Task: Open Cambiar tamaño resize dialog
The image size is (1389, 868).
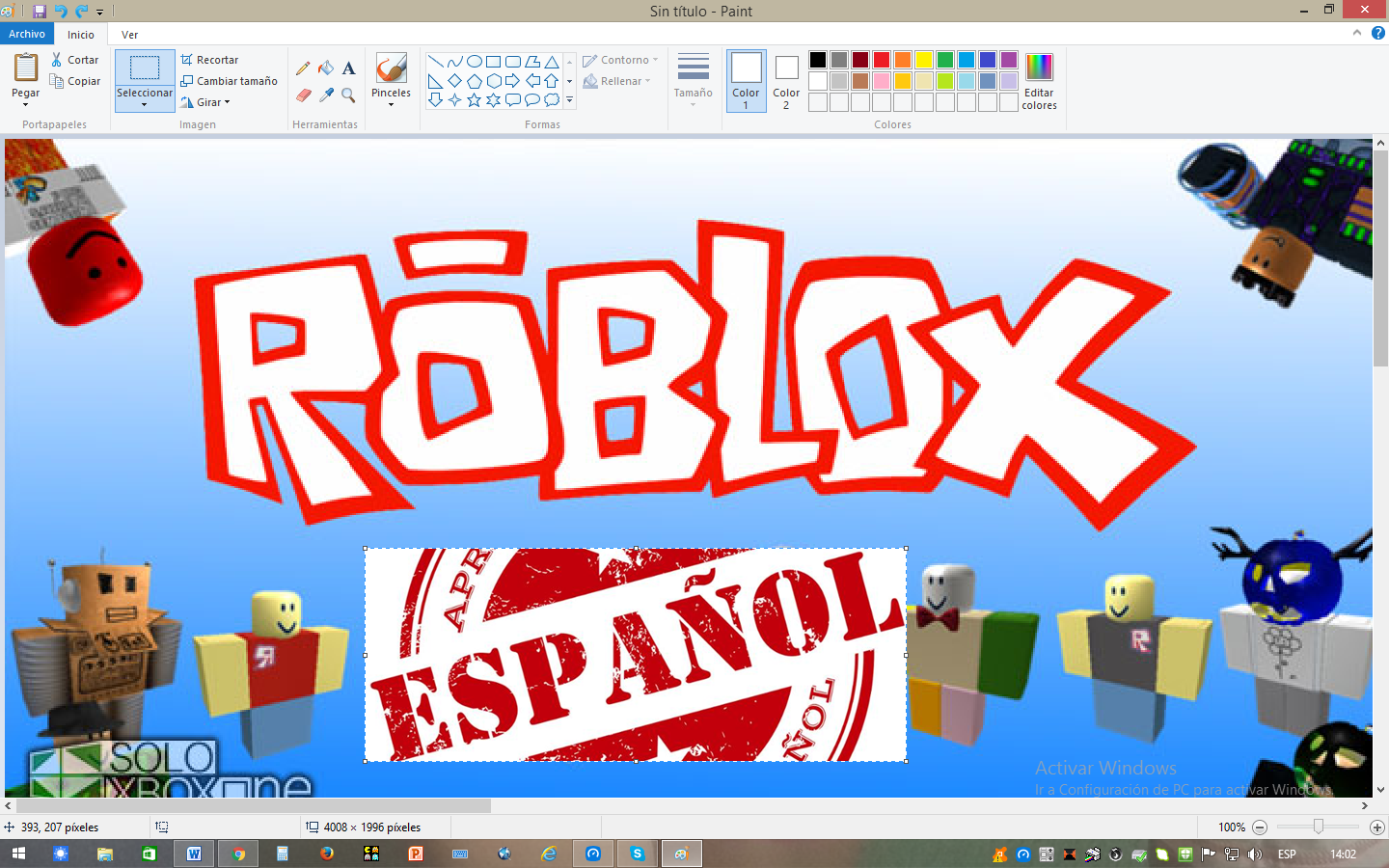Action: tap(229, 81)
